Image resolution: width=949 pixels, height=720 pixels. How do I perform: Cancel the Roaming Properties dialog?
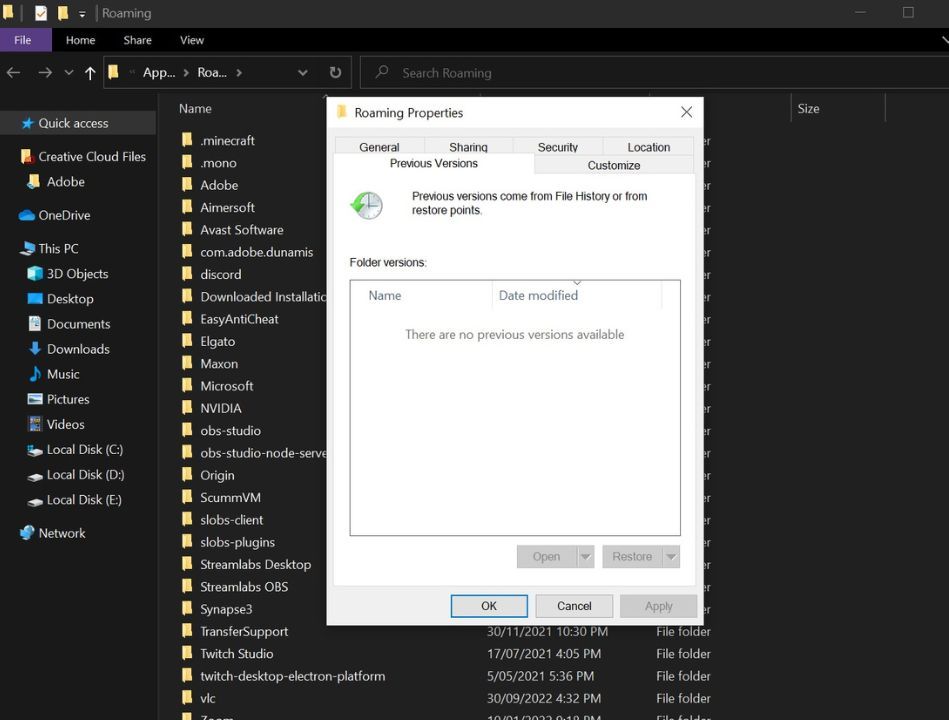(x=573, y=605)
